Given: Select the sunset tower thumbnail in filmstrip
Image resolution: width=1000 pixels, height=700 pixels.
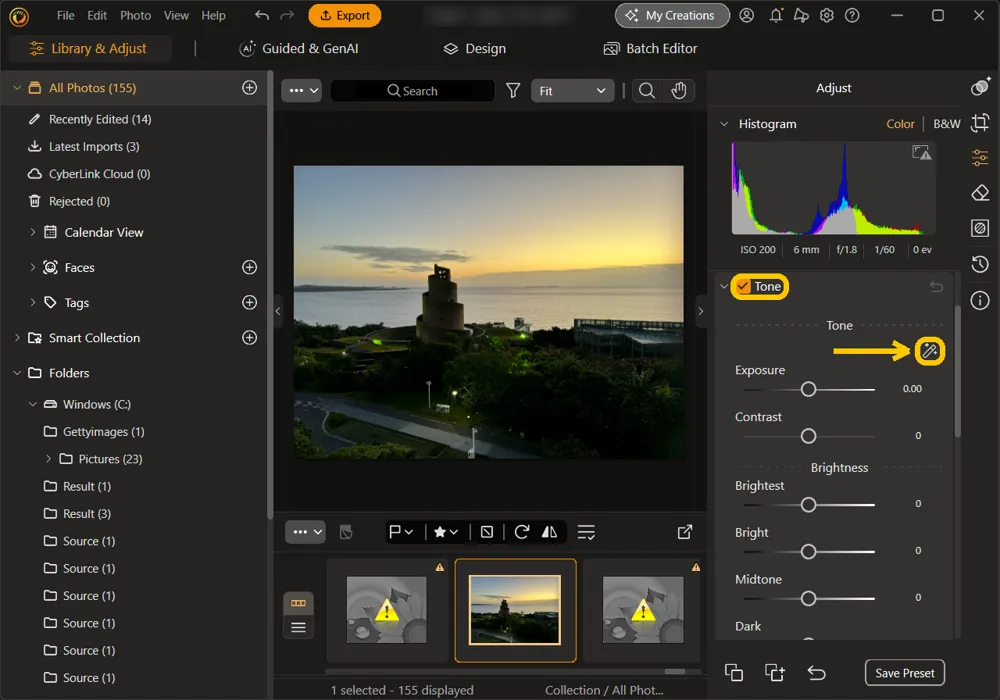Looking at the screenshot, I should (515, 610).
